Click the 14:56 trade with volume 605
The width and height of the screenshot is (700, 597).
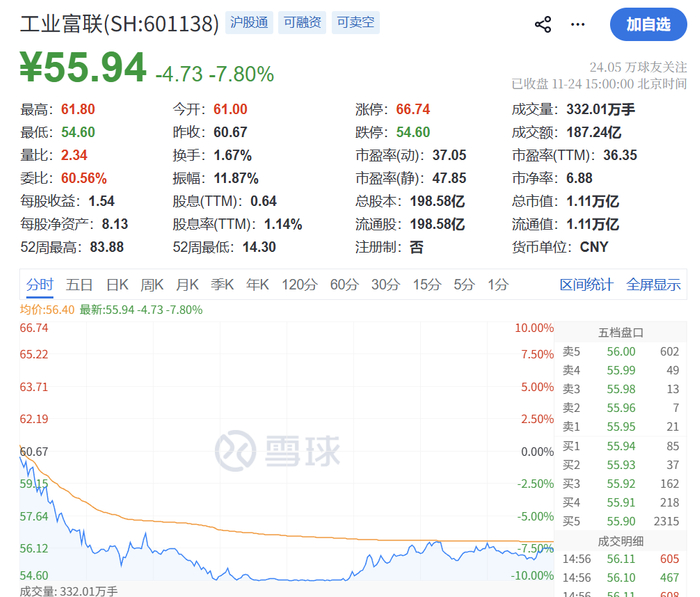pyautogui.click(x=621, y=559)
